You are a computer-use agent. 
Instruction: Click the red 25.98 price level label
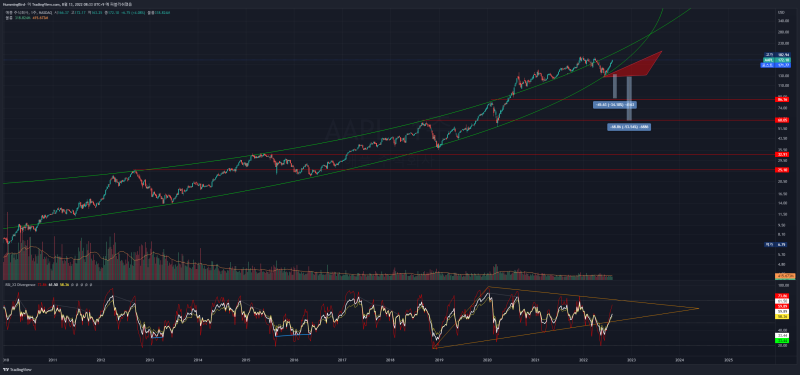(x=782, y=169)
